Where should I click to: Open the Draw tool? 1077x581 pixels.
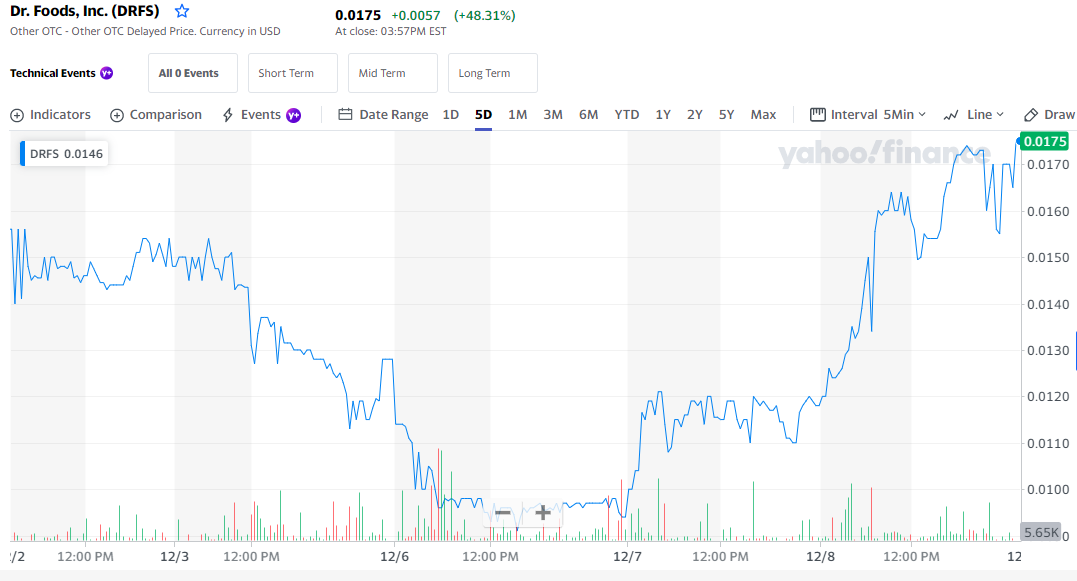tap(1049, 115)
